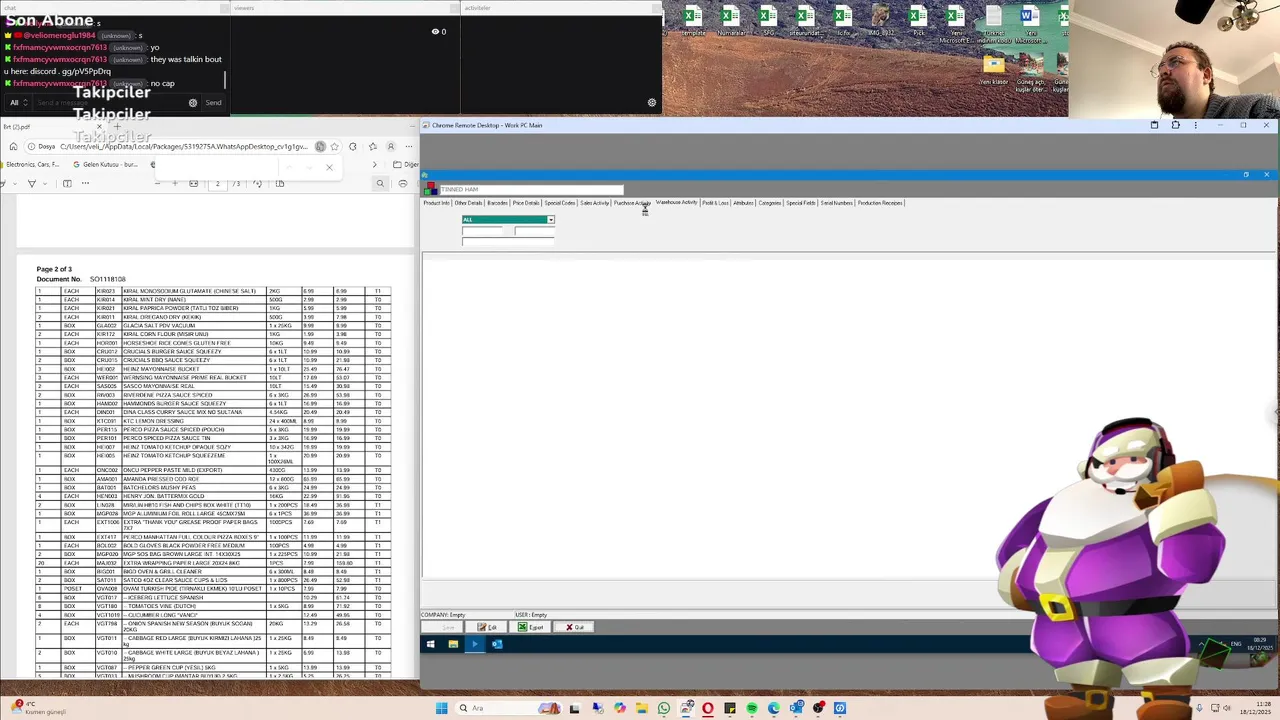1280x720 pixels.
Task: Switch to the Attributes tab
Action: point(743,203)
